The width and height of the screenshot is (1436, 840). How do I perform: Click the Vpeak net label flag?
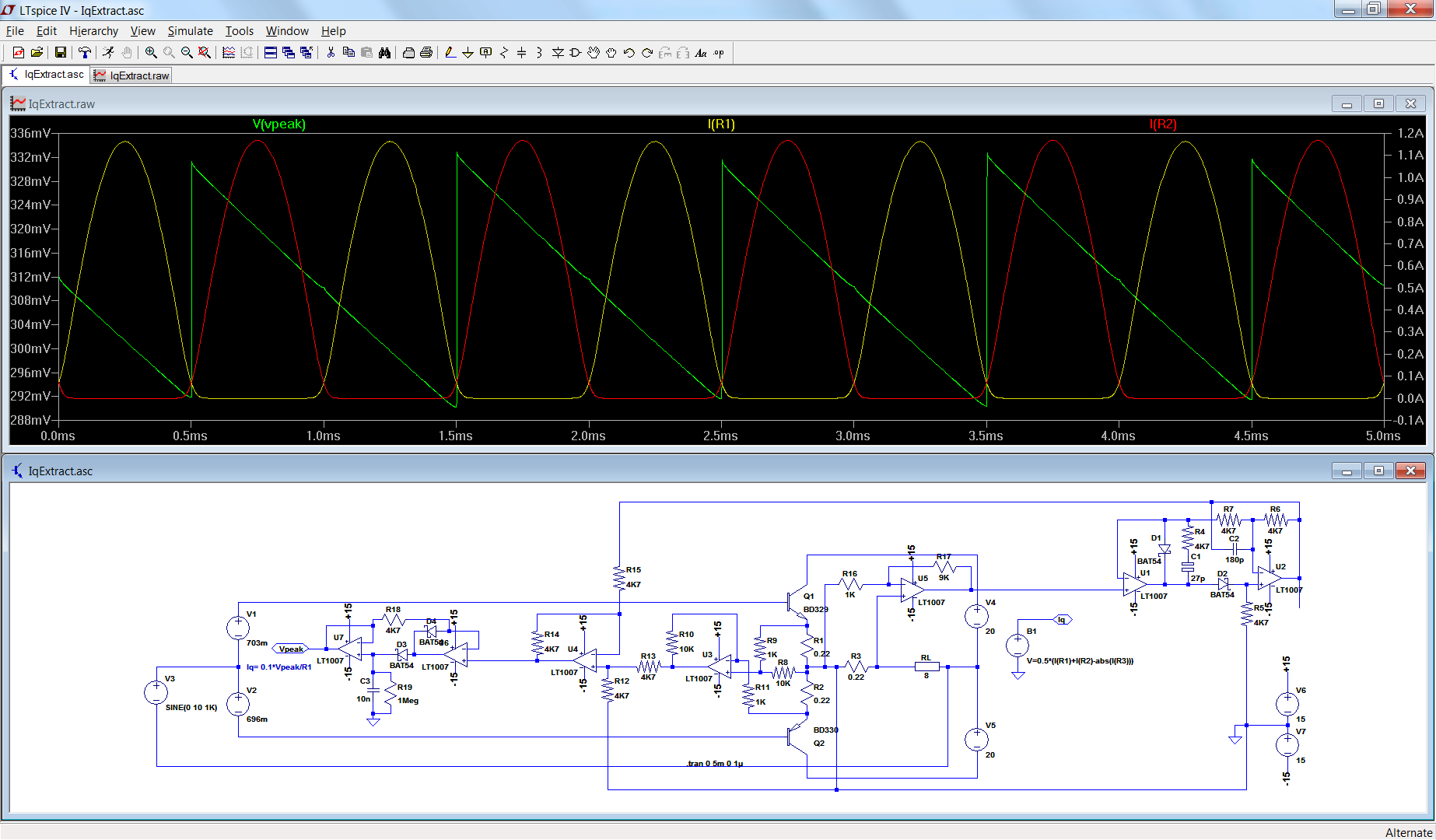click(x=290, y=649)
